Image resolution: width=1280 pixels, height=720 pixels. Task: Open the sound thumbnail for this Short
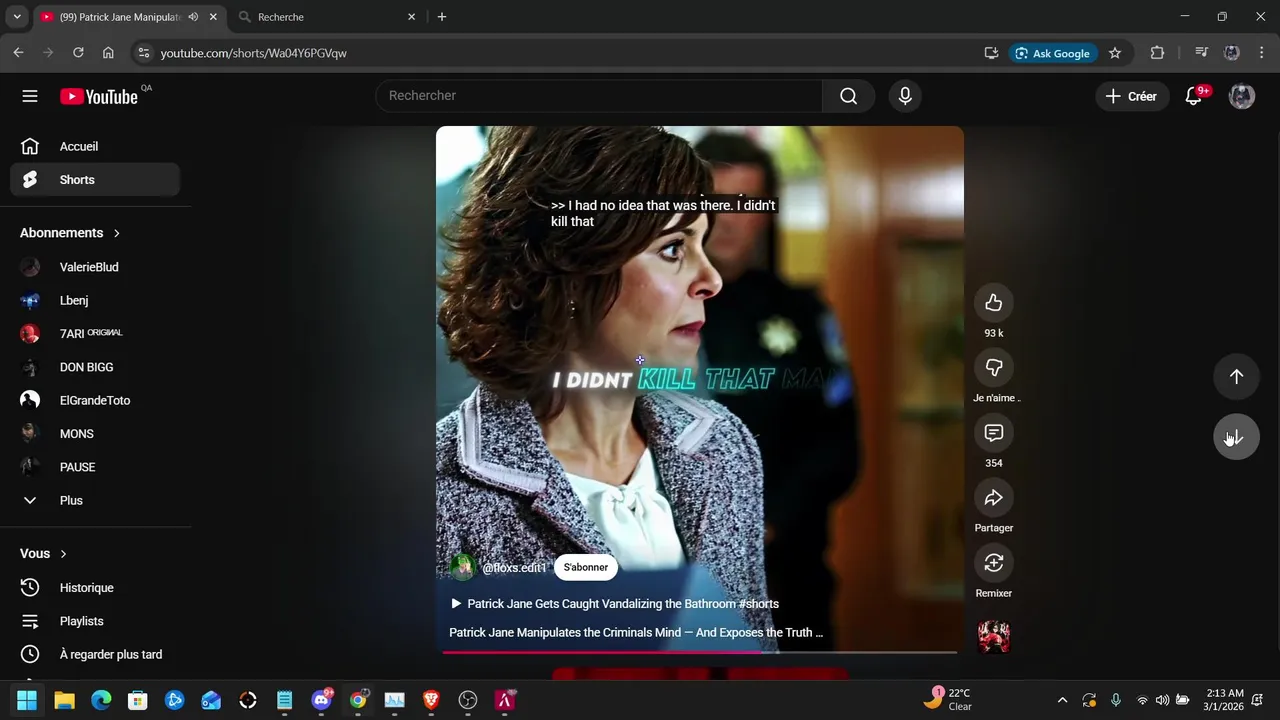click(x=994, y=636)
